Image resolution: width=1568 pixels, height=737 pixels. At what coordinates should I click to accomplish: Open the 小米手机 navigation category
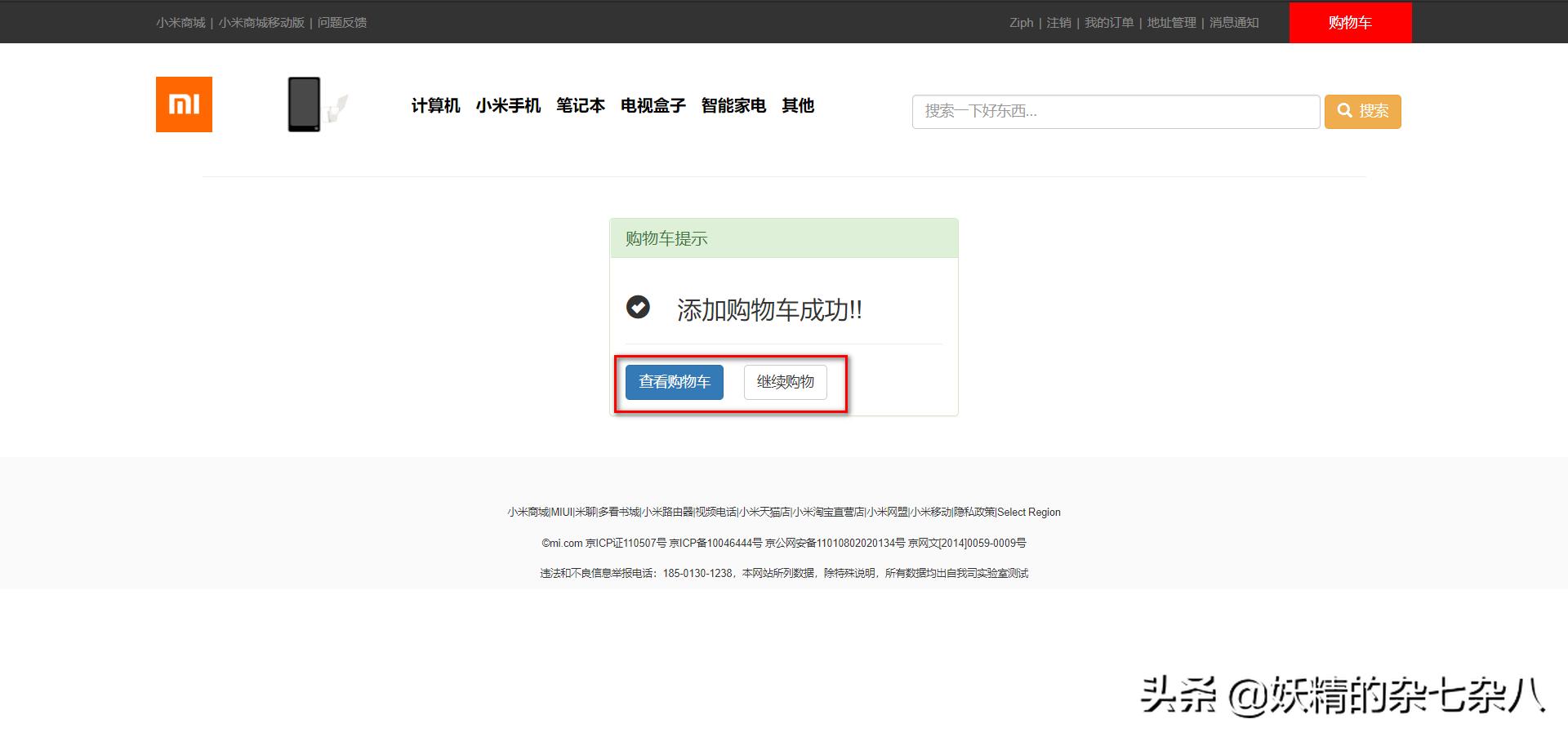508,105
